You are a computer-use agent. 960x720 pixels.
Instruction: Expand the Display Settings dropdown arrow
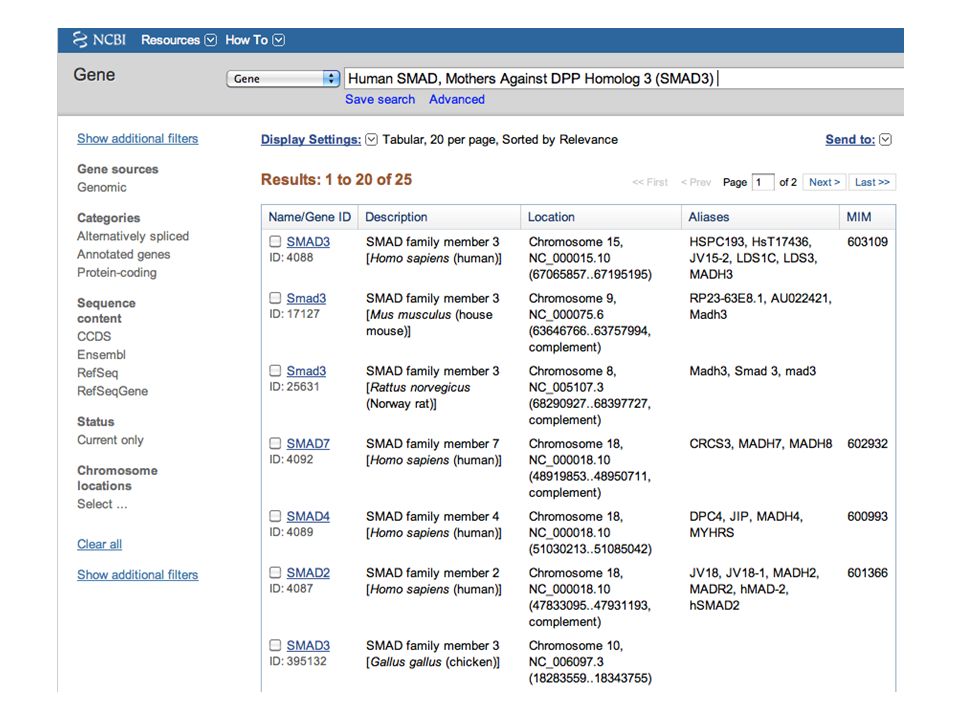click(x=371, y=140)
